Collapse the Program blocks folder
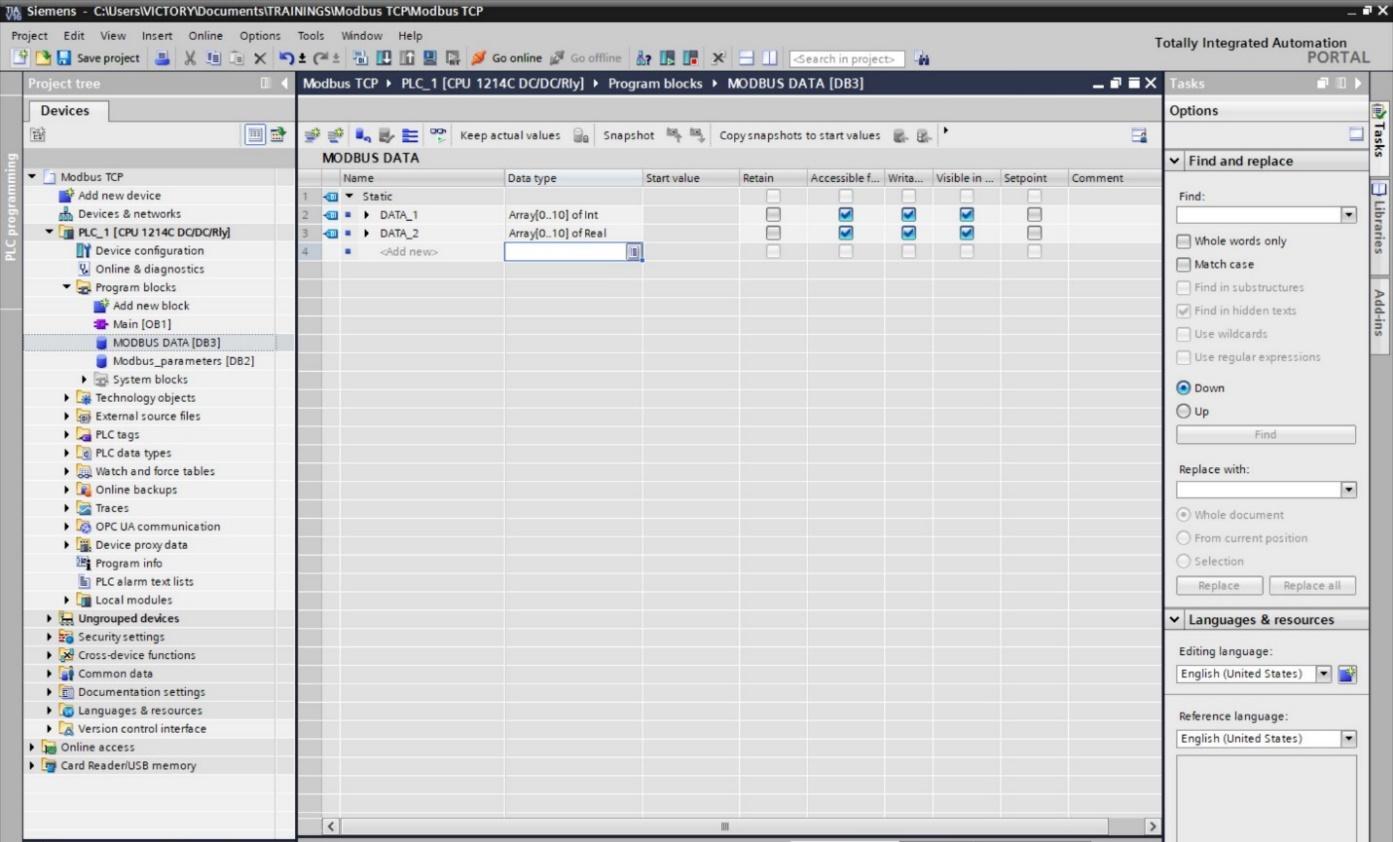 (67, 287)
